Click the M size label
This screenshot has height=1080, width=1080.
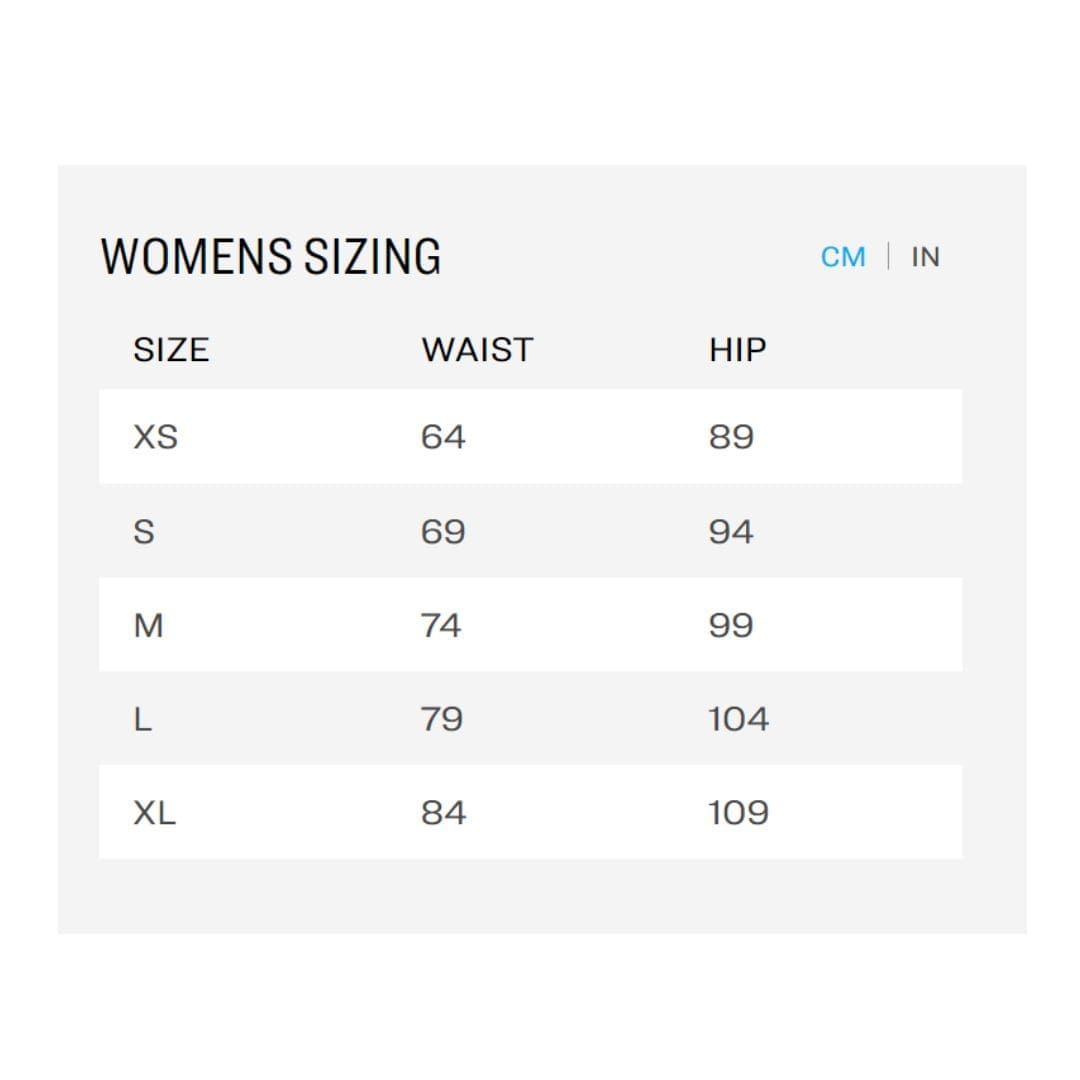click(148, 625)
